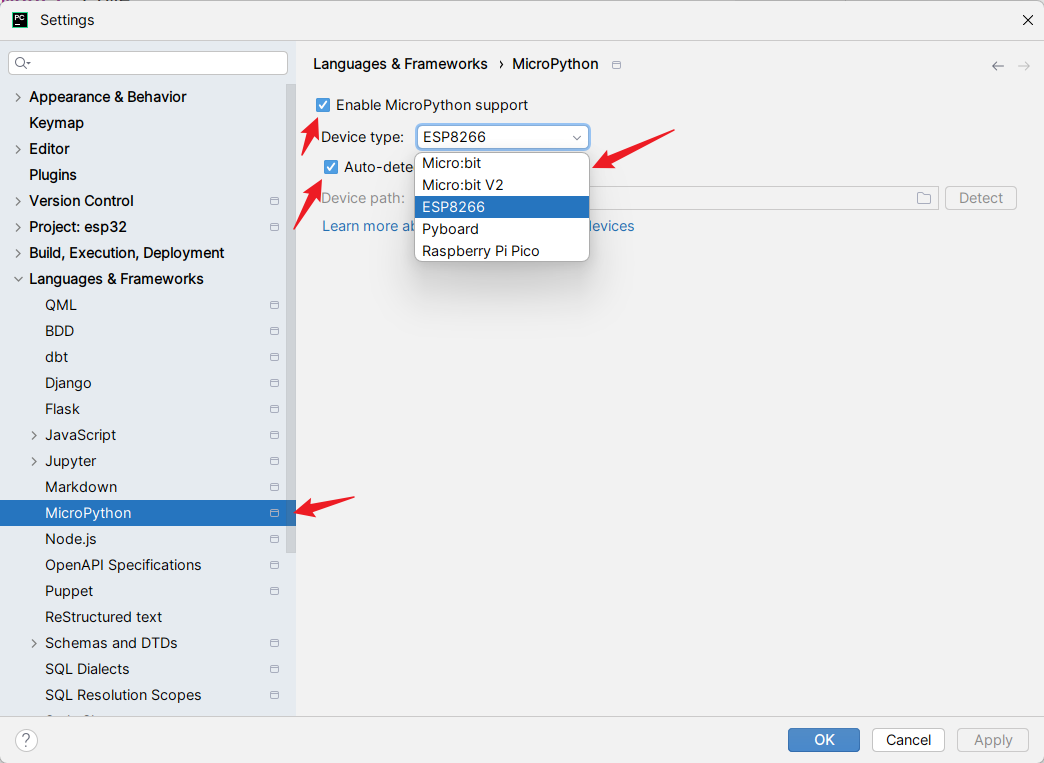Viewport: 1044px width, 763px height.
Task: Expand the Editor section
Action: (x=18, y=149)
